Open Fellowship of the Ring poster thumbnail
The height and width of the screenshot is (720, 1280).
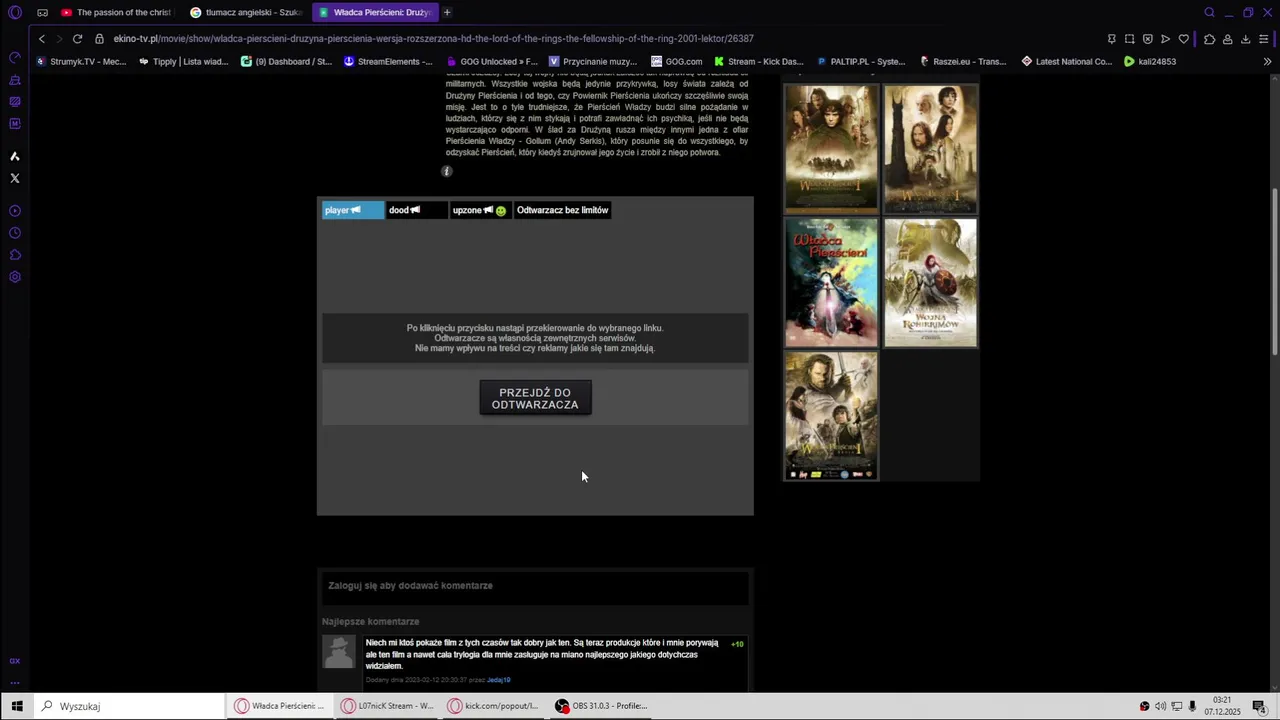click(x=831, y=148)
